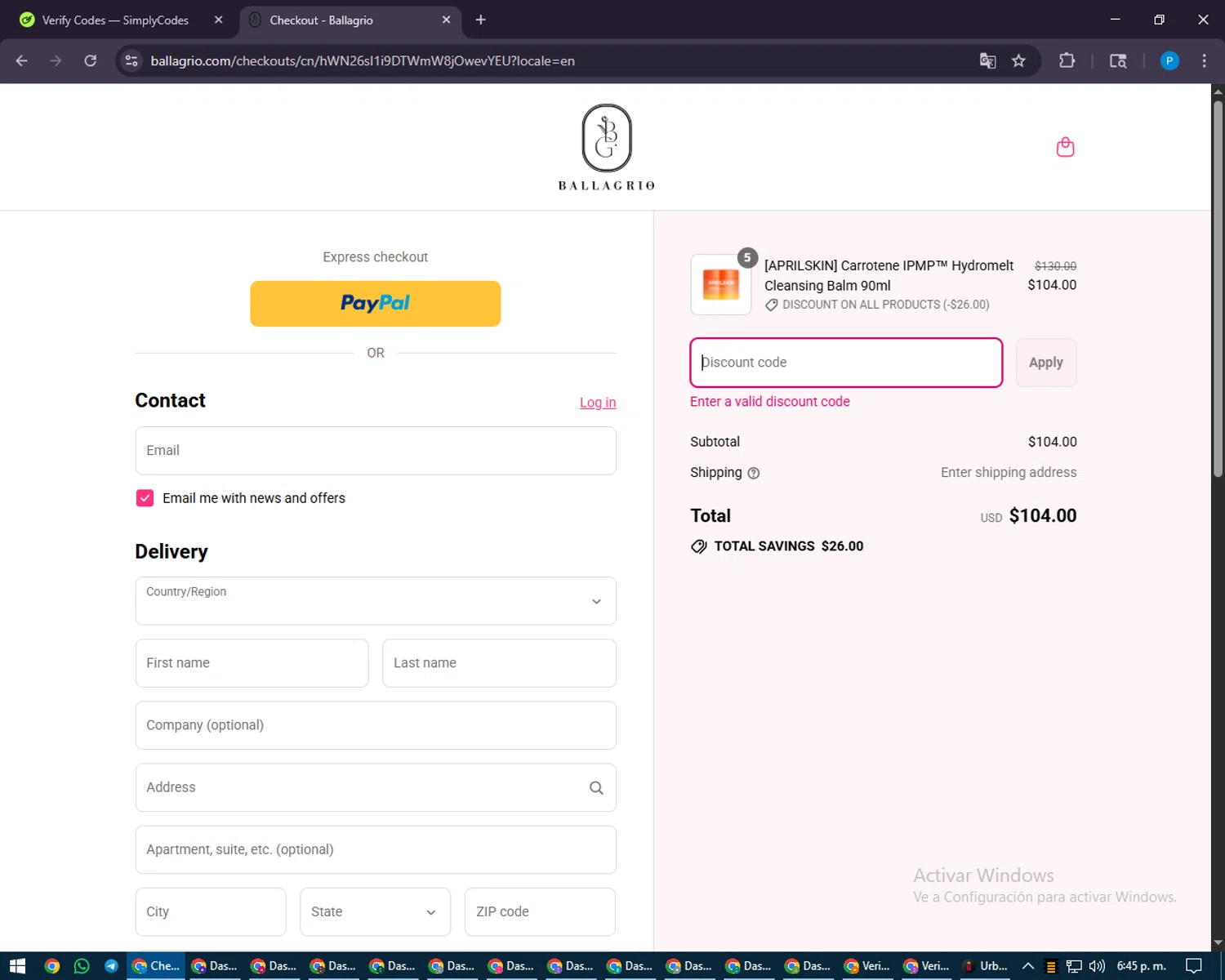Open the search tabs icon in toolbar
1225x980 pixels.
coord(1118,60)
